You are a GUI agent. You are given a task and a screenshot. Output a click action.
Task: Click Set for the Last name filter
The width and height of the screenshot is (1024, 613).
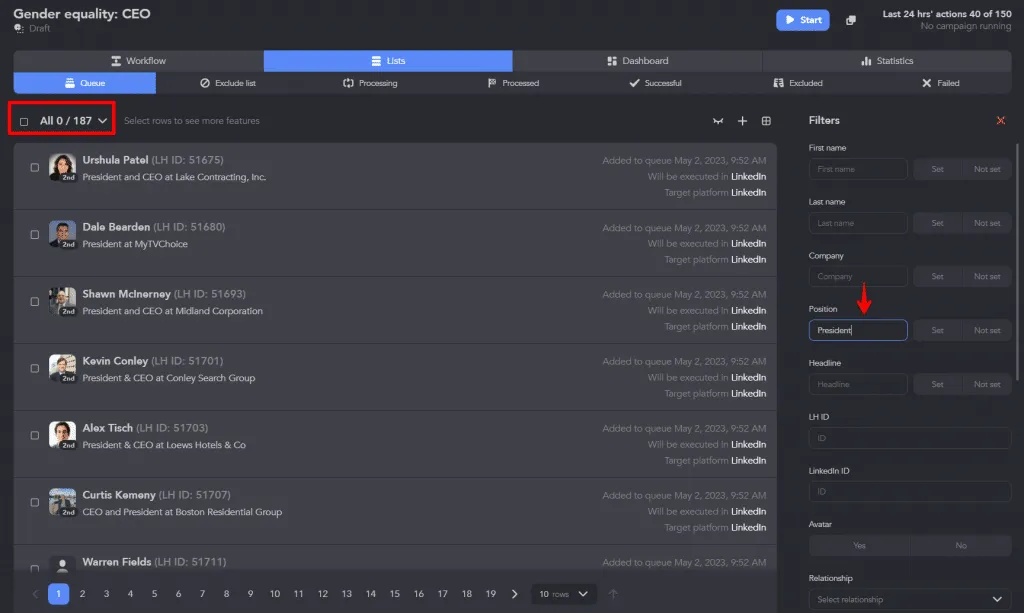pos(937,223)
